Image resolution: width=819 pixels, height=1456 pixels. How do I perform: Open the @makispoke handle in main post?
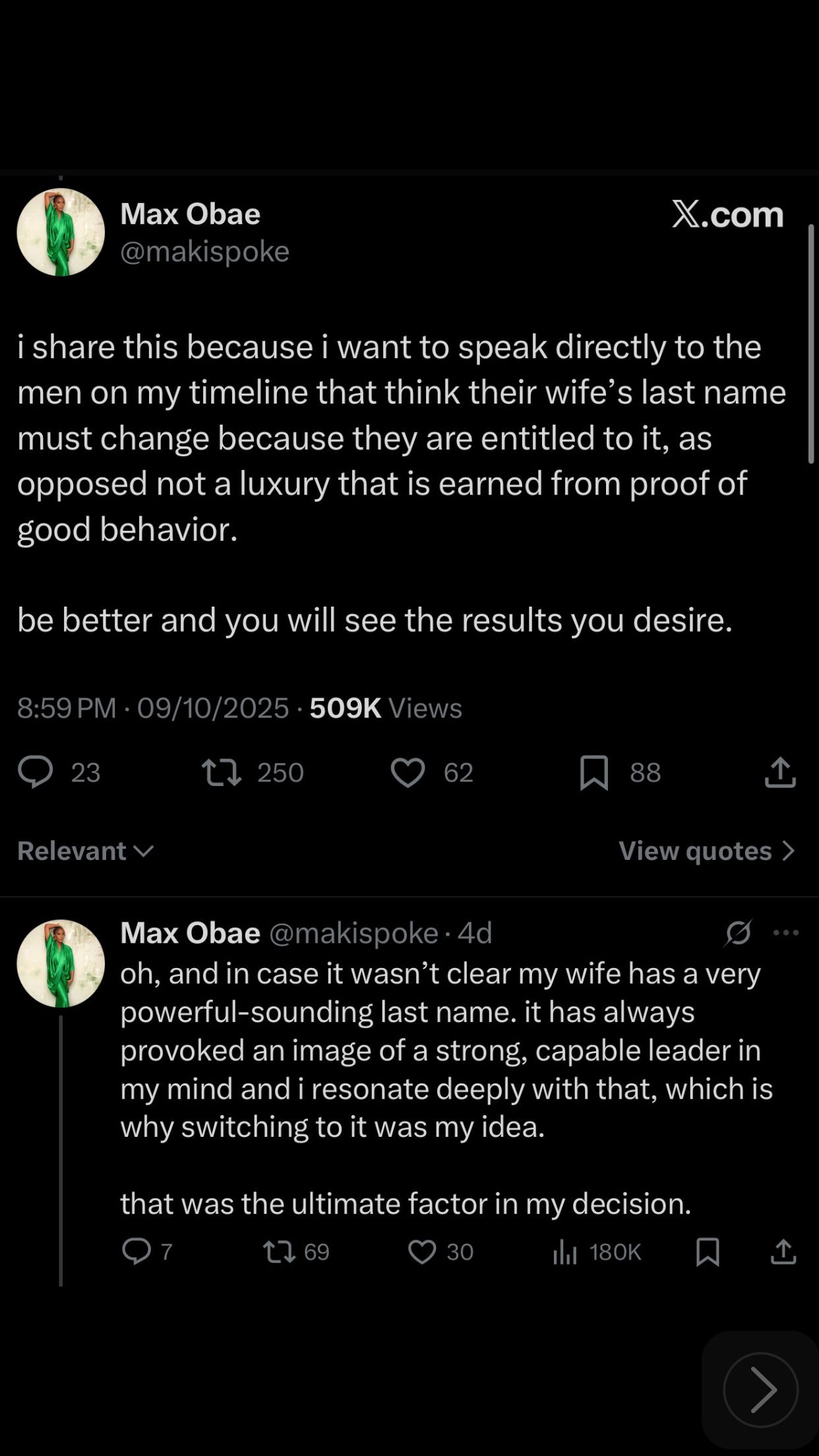pos(204,251)
